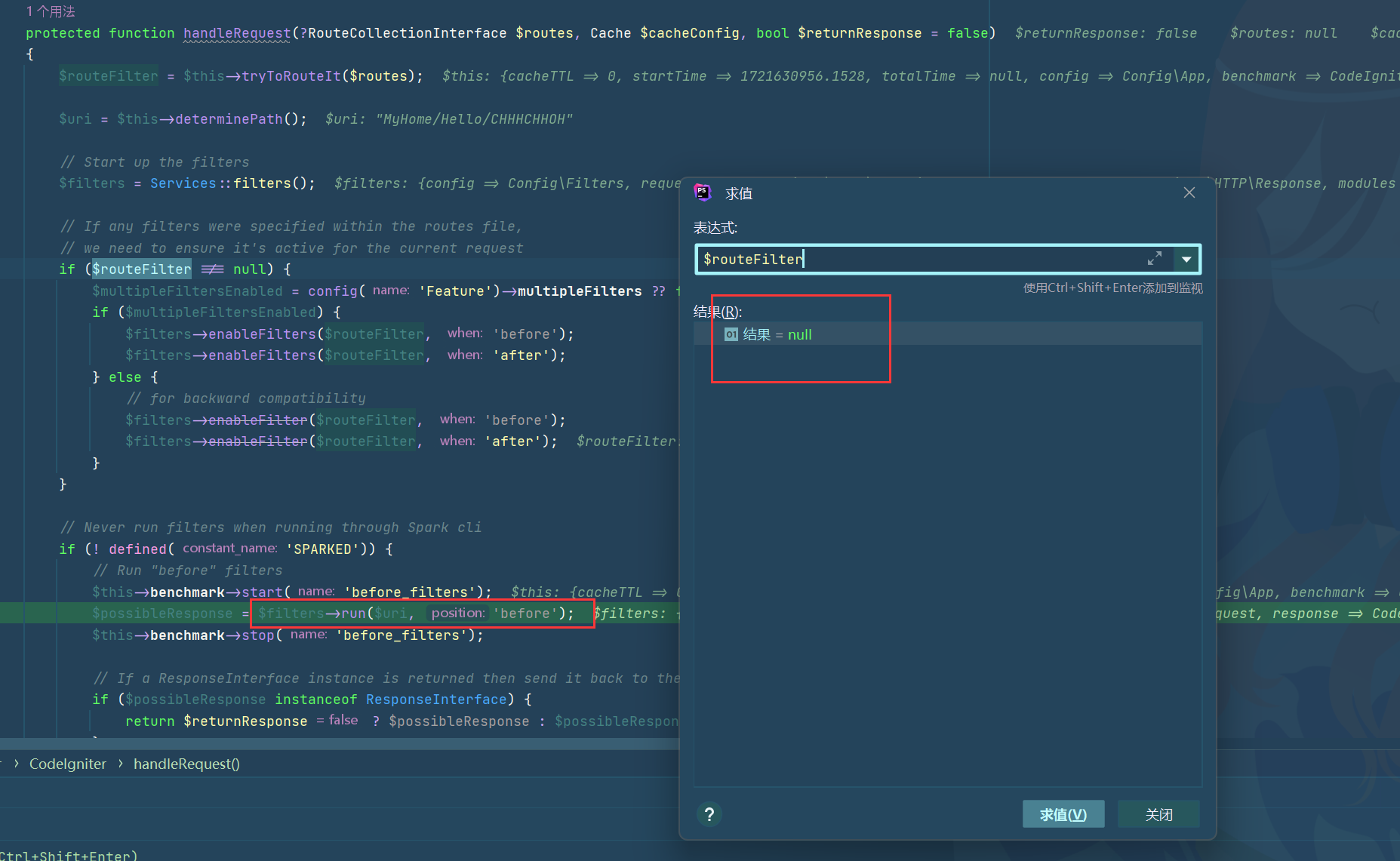Screen dimensions: 1400x861
Task: Click the tryToRouteIt method call
Action: tap(291, 76)
